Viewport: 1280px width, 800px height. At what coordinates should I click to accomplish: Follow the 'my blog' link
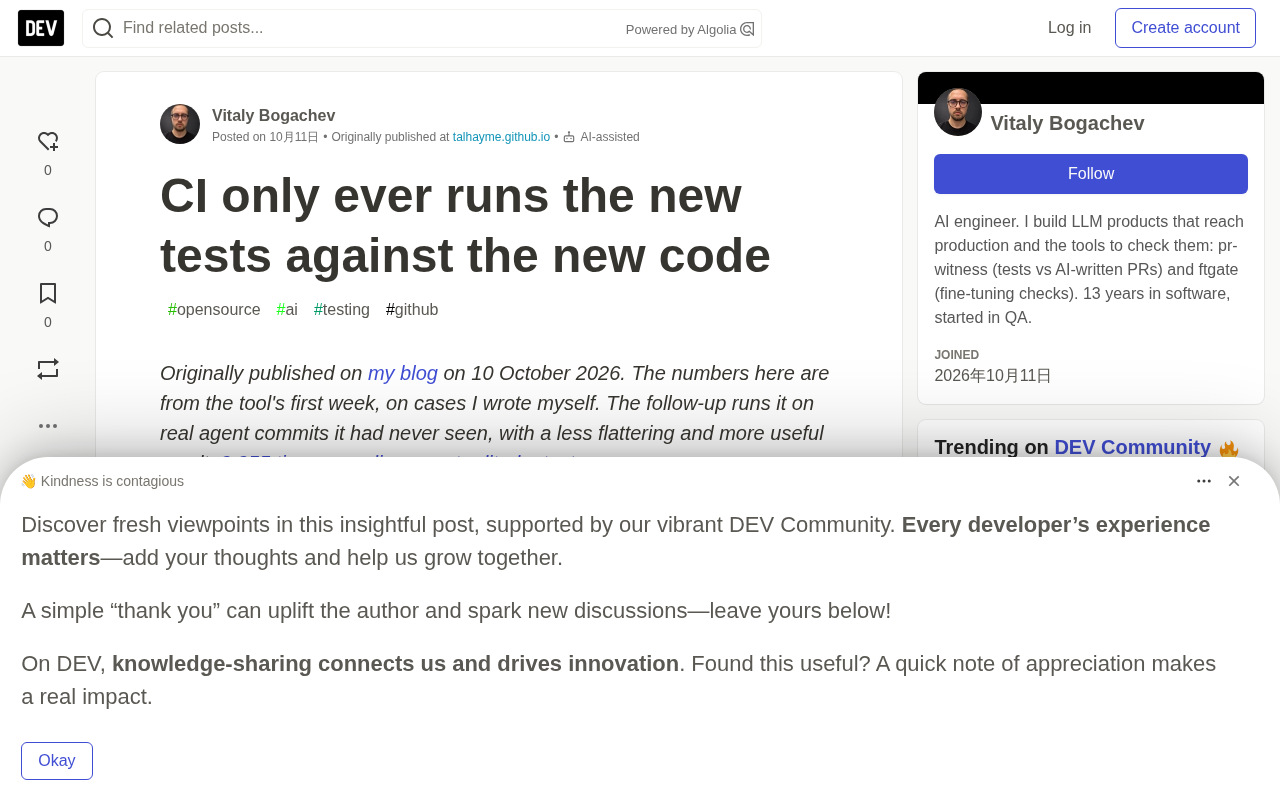[403, 373]
